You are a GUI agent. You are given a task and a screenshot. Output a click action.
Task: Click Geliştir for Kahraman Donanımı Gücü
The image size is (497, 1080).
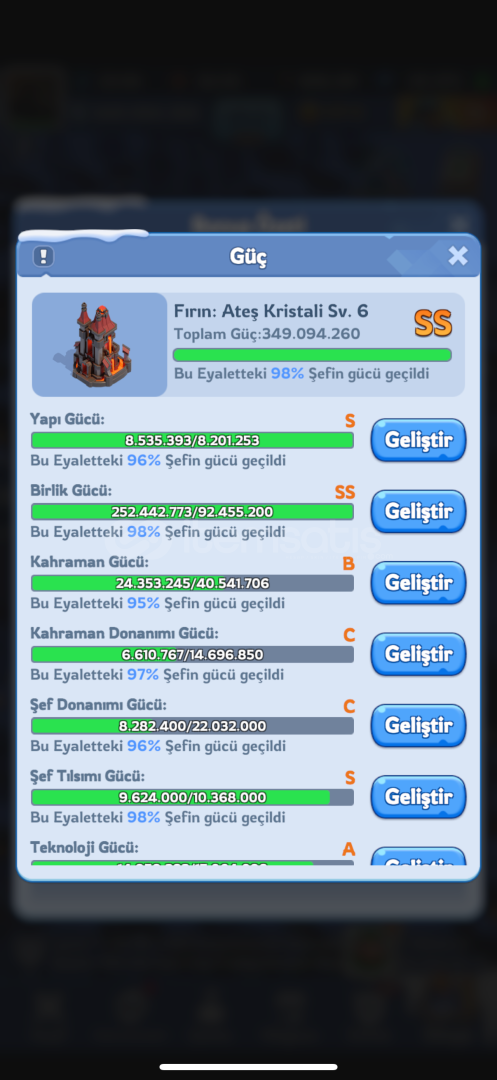click(x=419, y=654)
